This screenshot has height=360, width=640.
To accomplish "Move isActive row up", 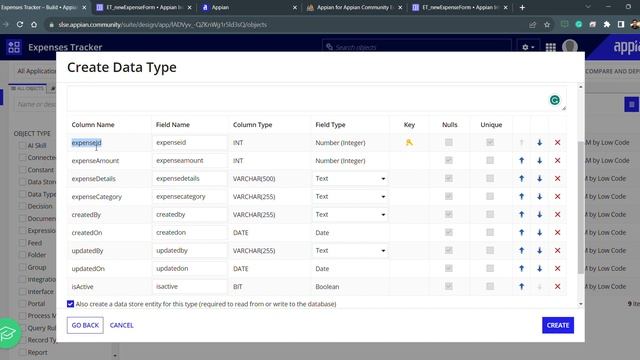I will coord(521,287).
